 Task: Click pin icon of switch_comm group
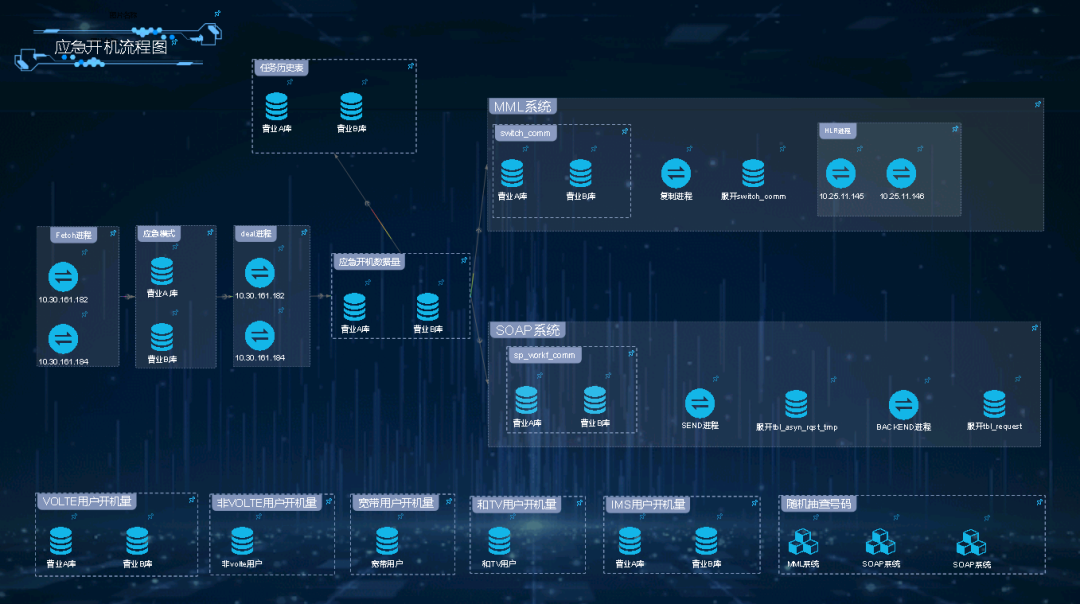(x=625, y=131)
